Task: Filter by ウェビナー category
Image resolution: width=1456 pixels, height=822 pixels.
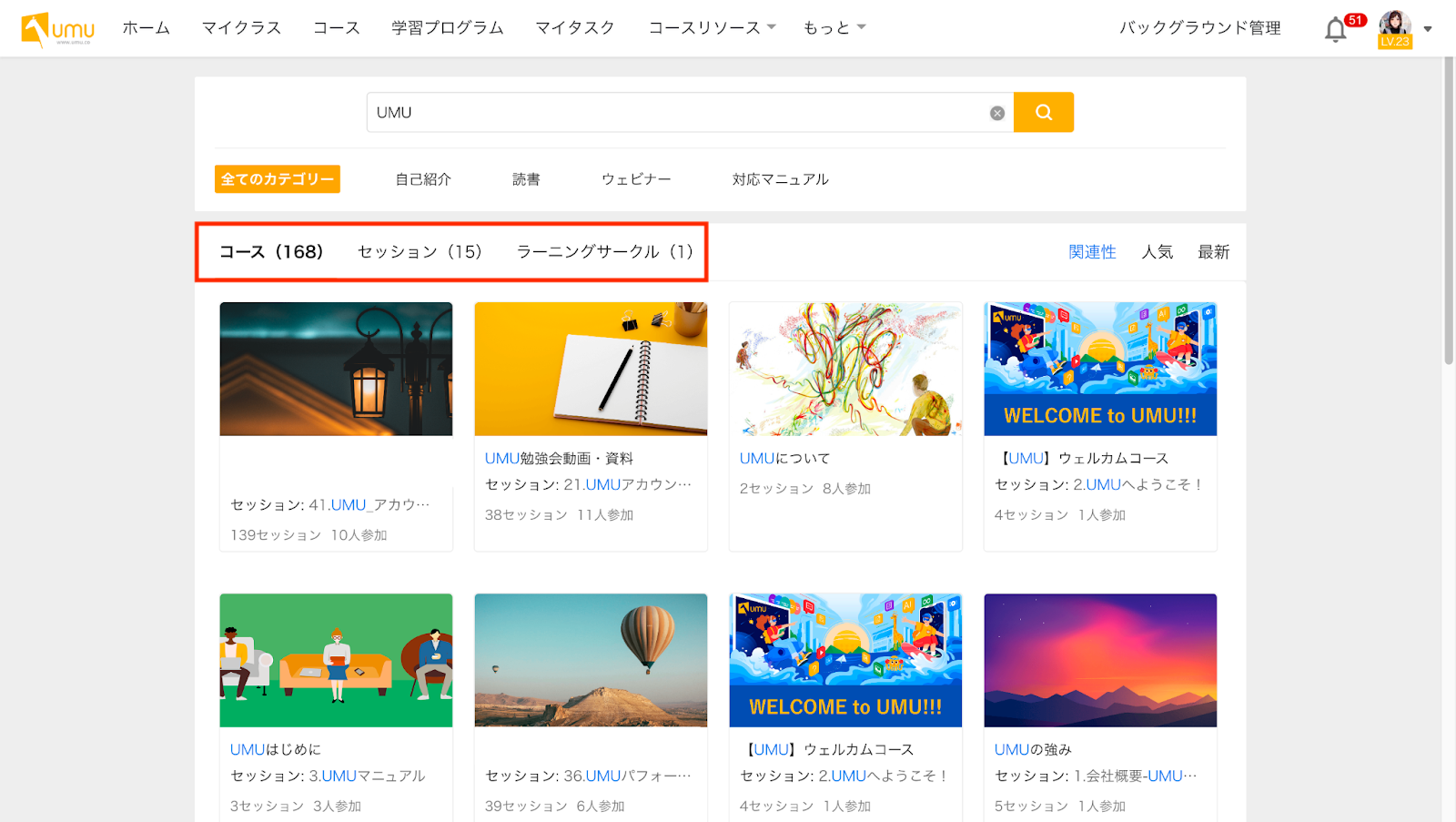Action: click(636, 179)
